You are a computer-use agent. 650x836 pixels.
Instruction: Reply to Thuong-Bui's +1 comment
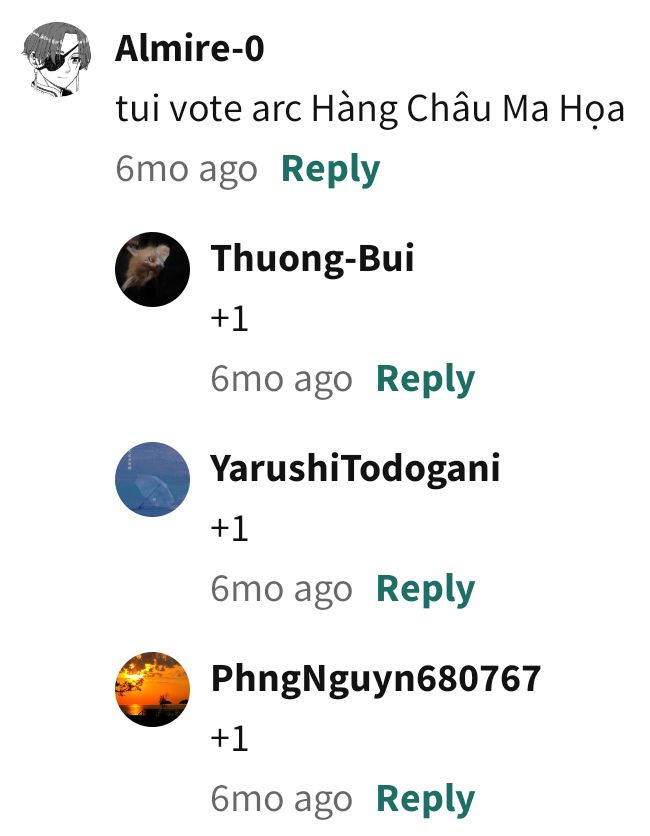(x=426, y=380)
